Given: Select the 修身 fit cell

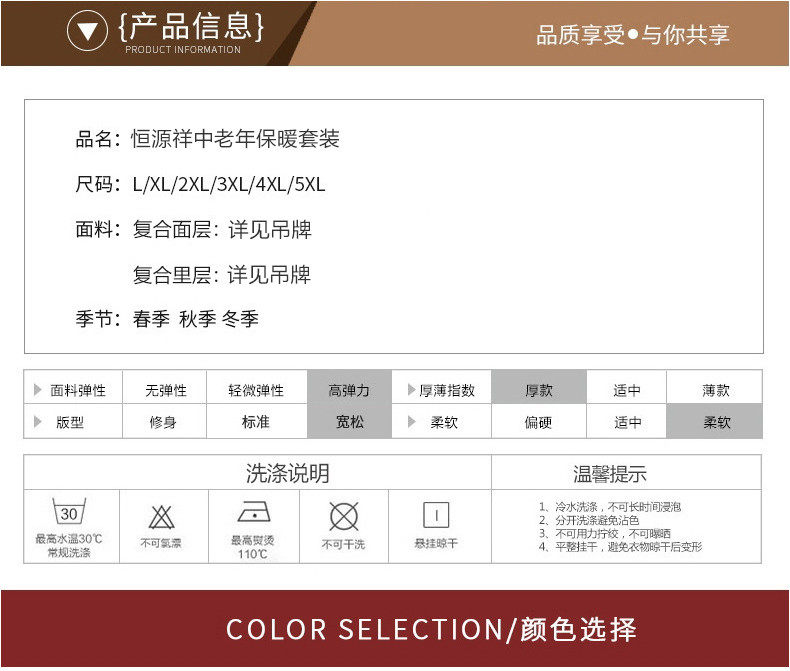Looking at the screenshot, I should point(164,422).
